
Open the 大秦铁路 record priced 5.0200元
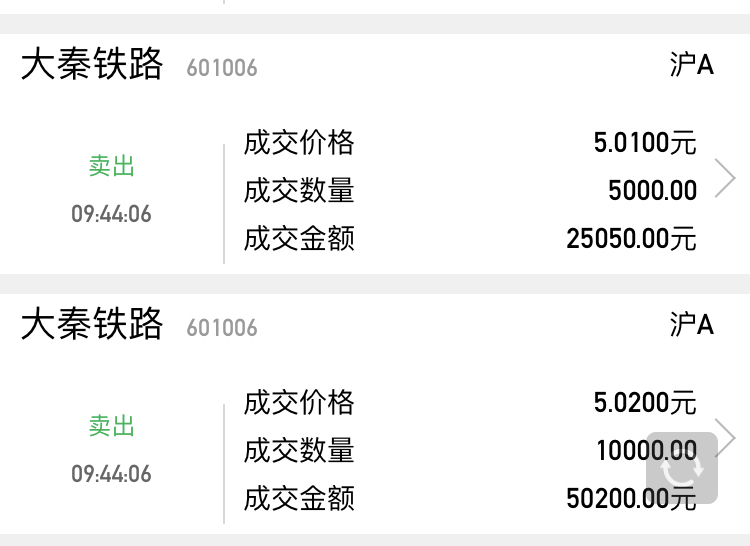[x=91, y=325]
